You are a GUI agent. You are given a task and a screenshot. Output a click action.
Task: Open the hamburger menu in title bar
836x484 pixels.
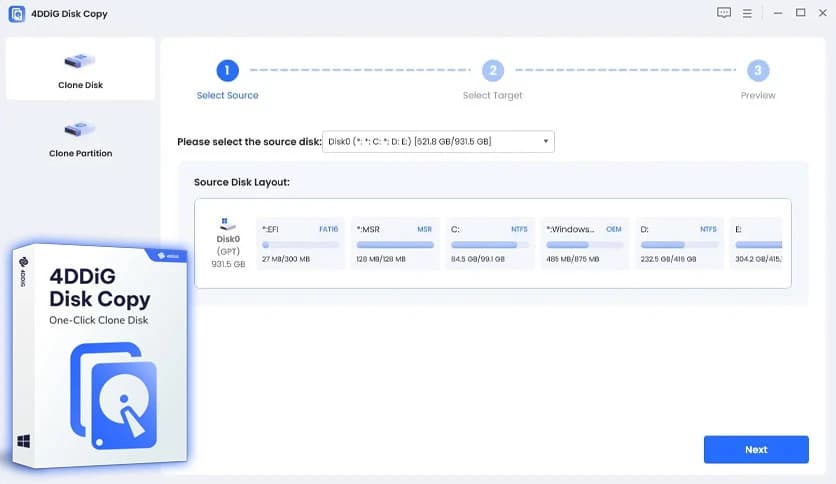click(747, 13)
